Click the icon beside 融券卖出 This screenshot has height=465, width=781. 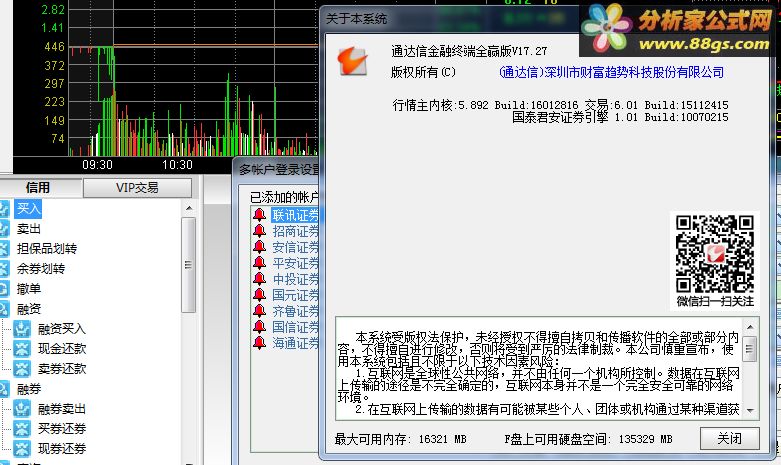pyautogui.click(x=22, y=409)
